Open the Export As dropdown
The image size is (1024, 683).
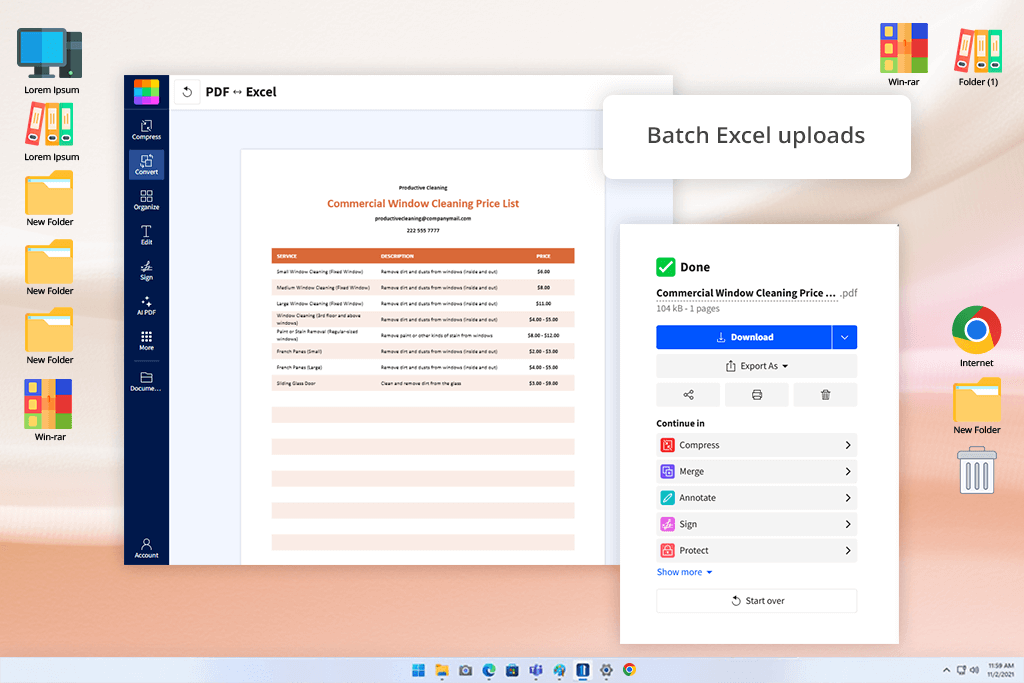coord(757,366)
